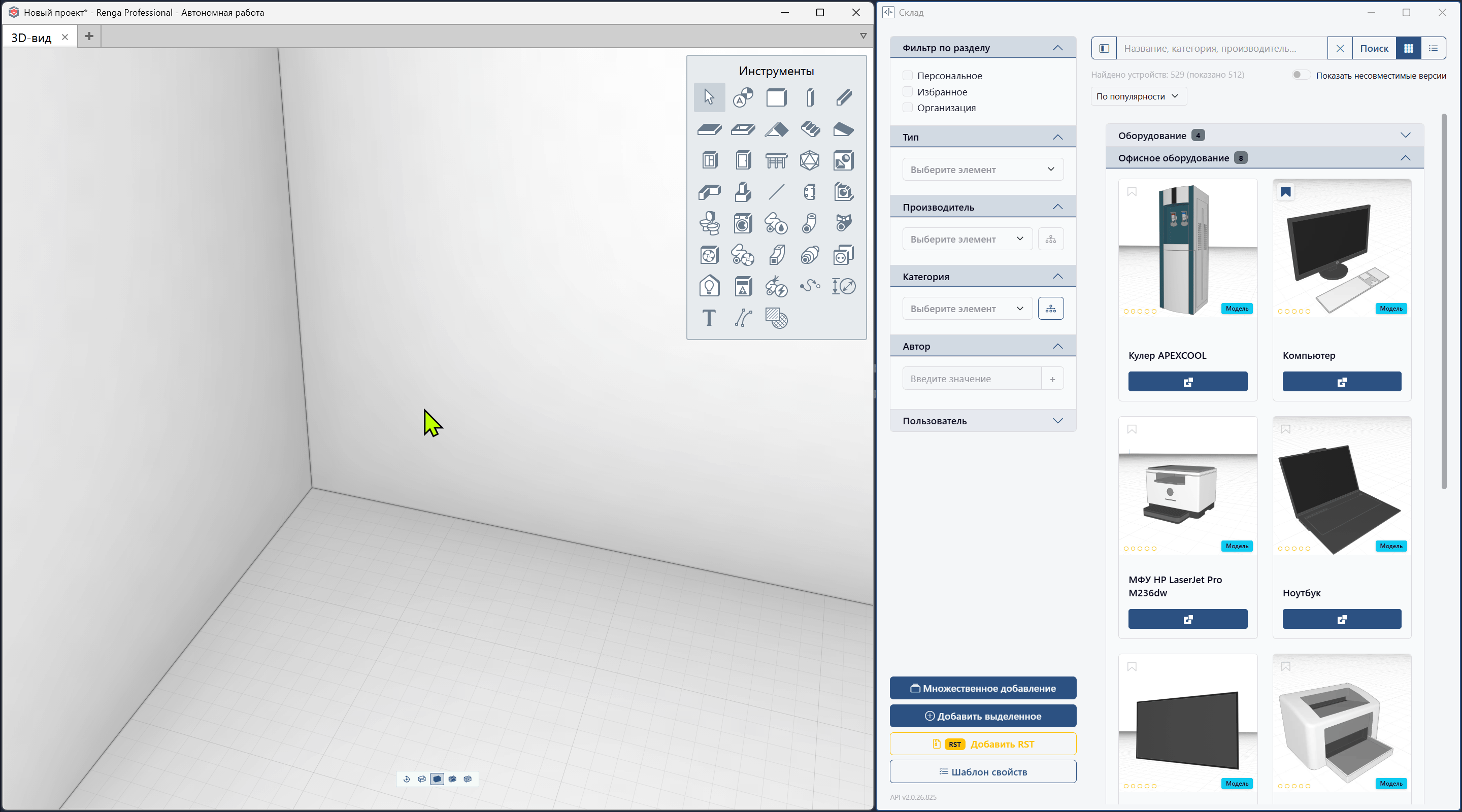Switch to list view in Склад
1462x812 pixels.
tap(1433, 48)
